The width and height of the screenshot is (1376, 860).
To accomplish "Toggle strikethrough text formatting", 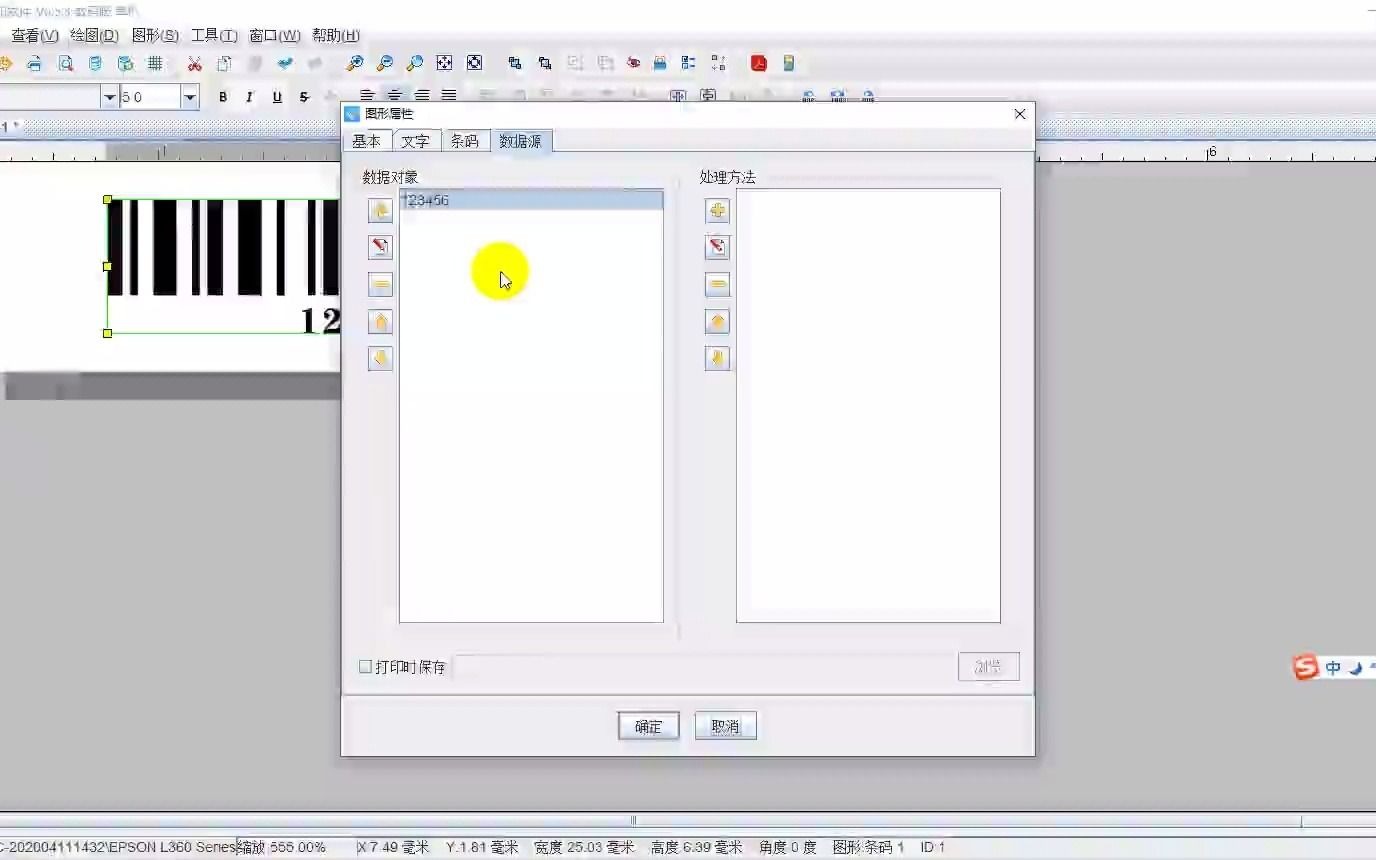I will (x=304, y=97).
